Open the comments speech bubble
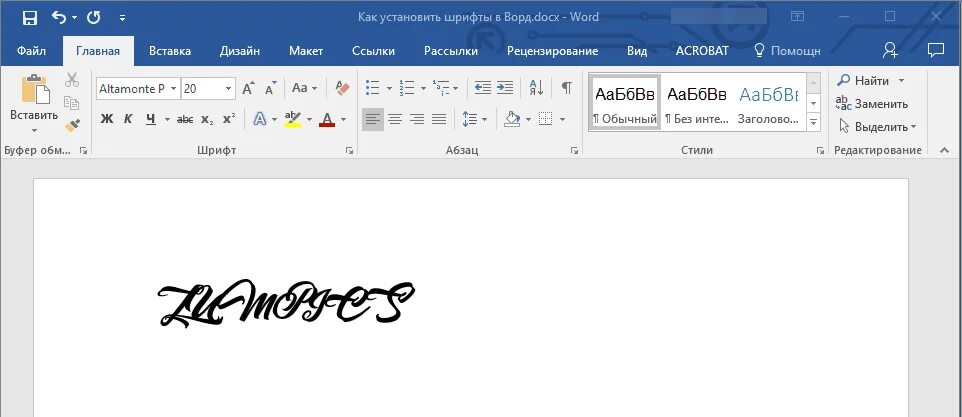Screen dimensions: 962x417 (936, 50)
